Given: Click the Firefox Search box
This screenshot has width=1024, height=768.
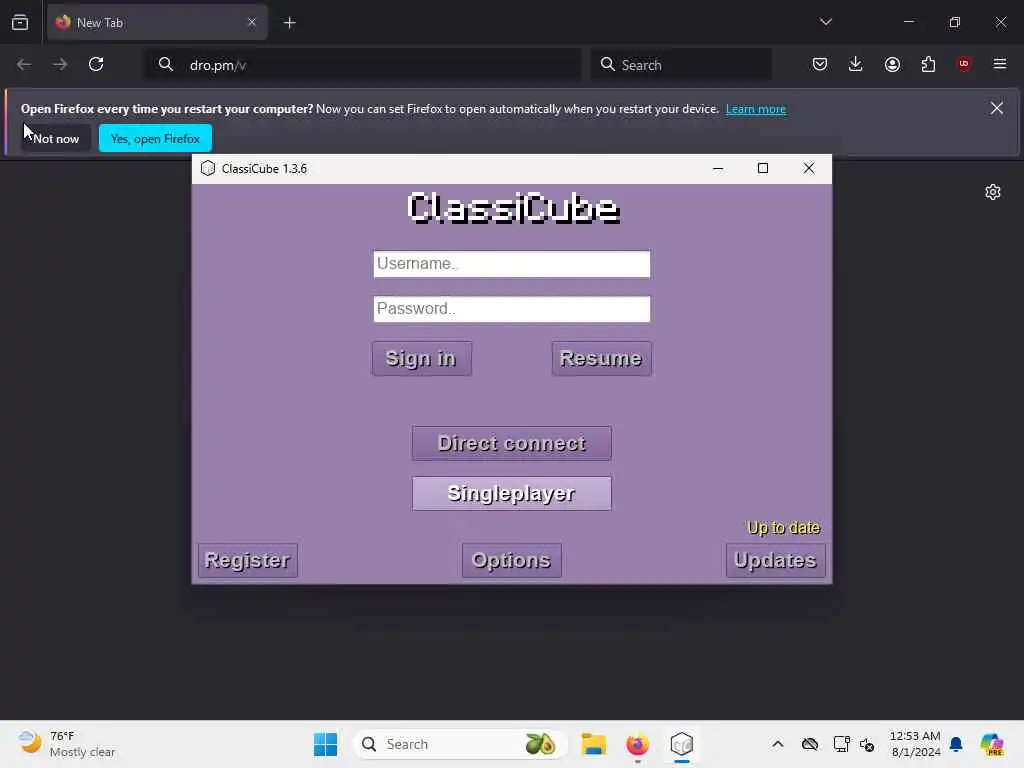Looking at the screenshot, I should [x=681, y=65].
